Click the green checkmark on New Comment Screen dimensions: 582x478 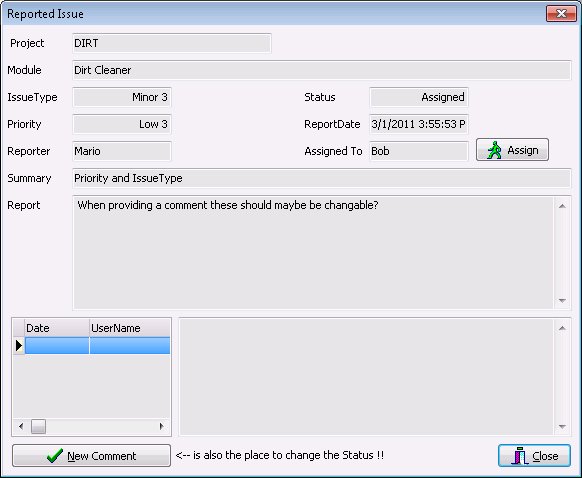(55, 455)
